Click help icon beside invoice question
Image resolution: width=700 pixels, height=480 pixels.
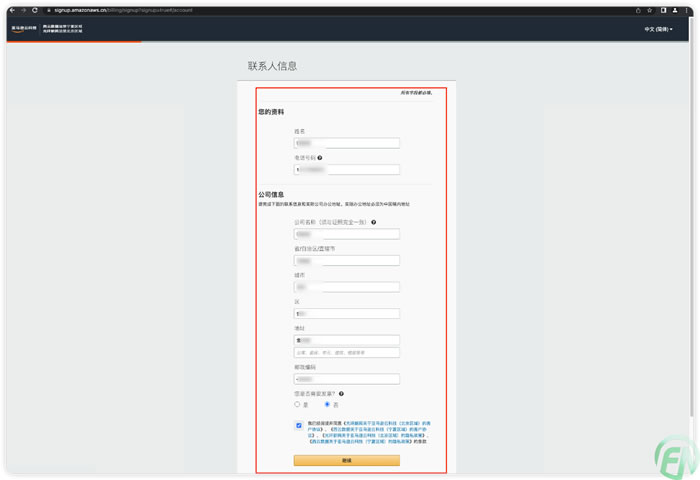coord(341,394)
